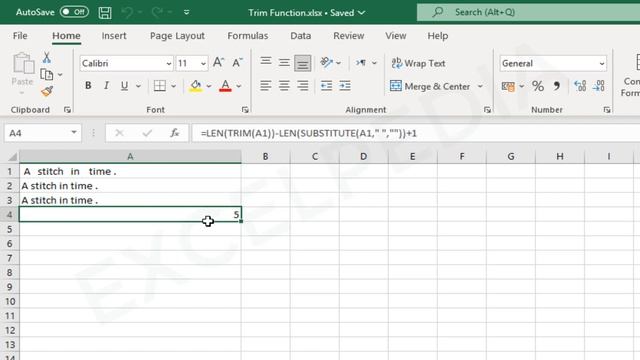640x360 pixels.
Task: Click the Copy icon
Action: [47, 75]
